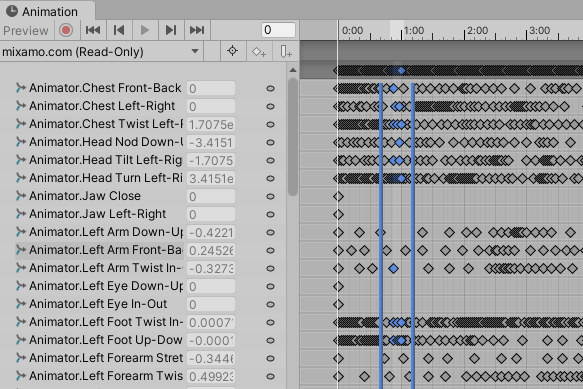
Task: Click the Chest Front-Back value field
Action: [211, 89]
